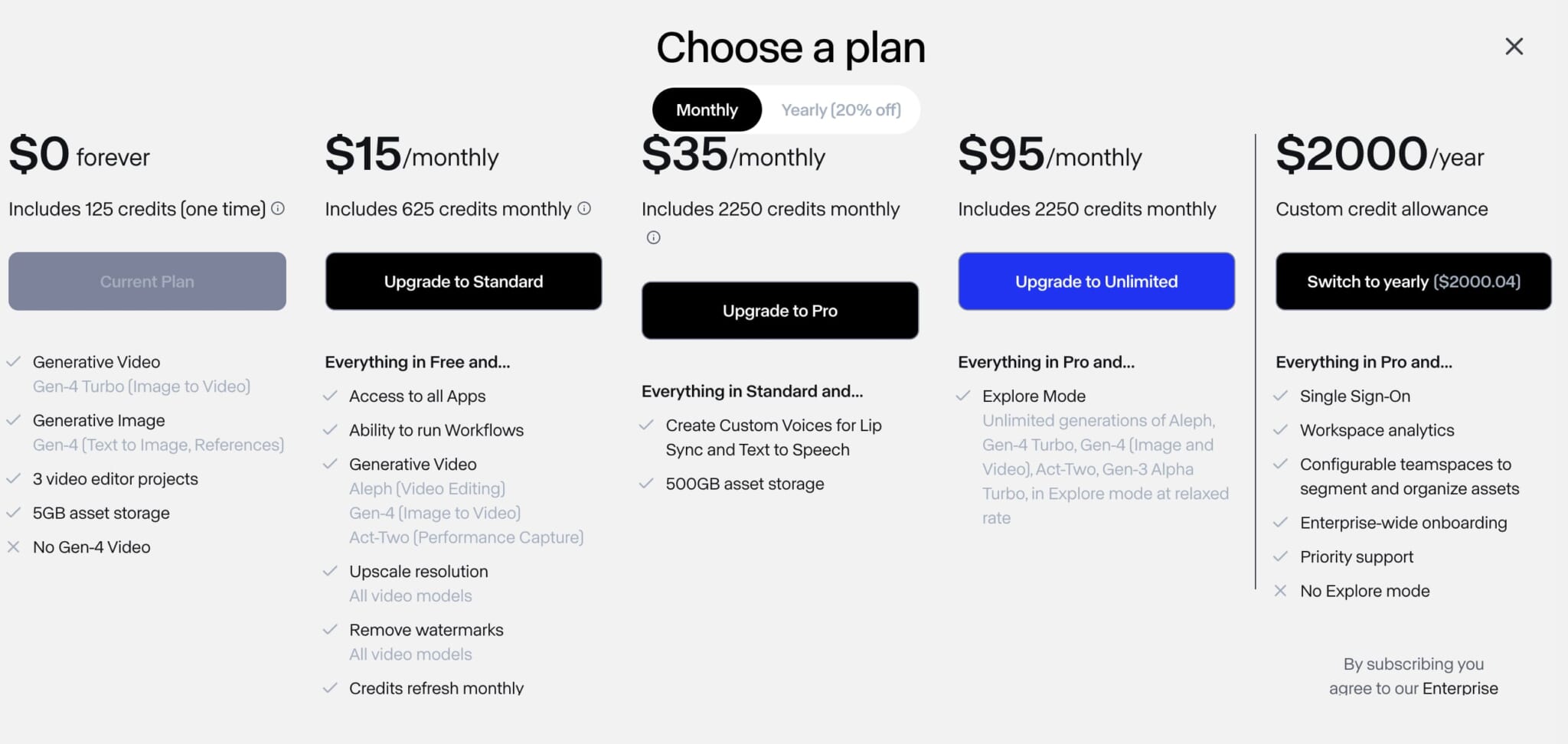The image size is (1568, 744).
Task: Open the Enterprise agreement link
Action: tap(1459, 688)
